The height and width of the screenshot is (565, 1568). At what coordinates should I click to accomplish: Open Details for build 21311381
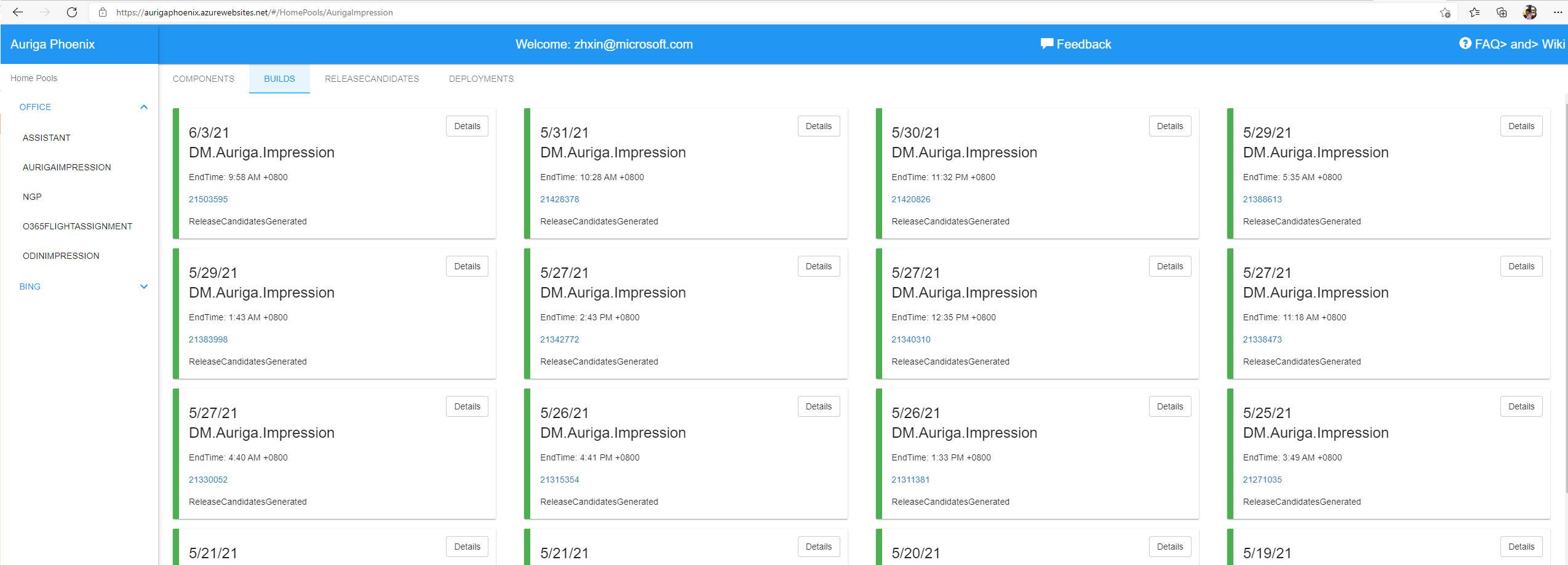pos(1170,406)
